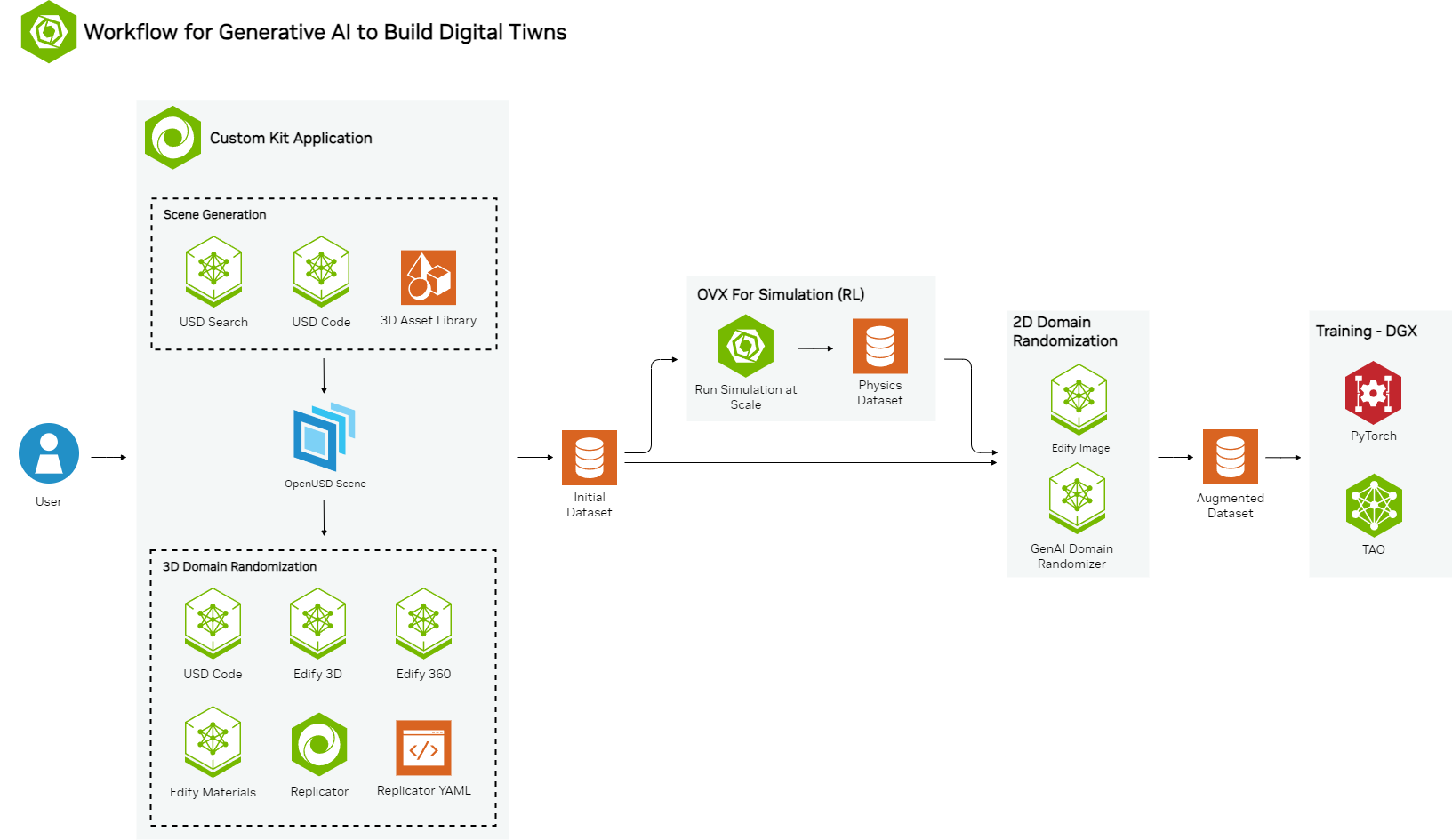The image size is (1452, 840).
Task: Select the PyTorch red hexagon icon
Action: click(1373, 392)
